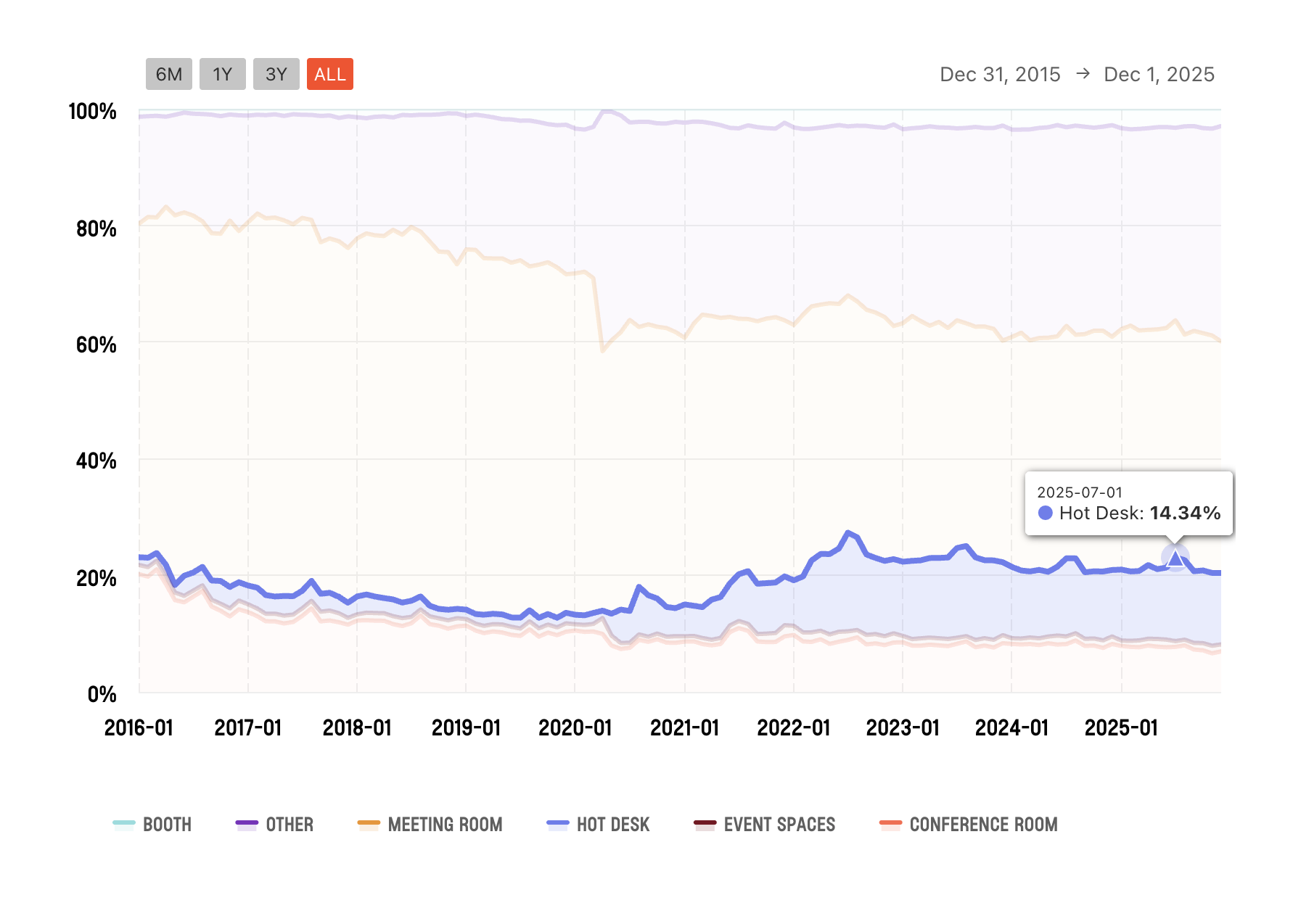The width and height of the screenshot is (1293, 924).
Task: Click the end date Dec 1, 2025
Action: (1159, 74)
